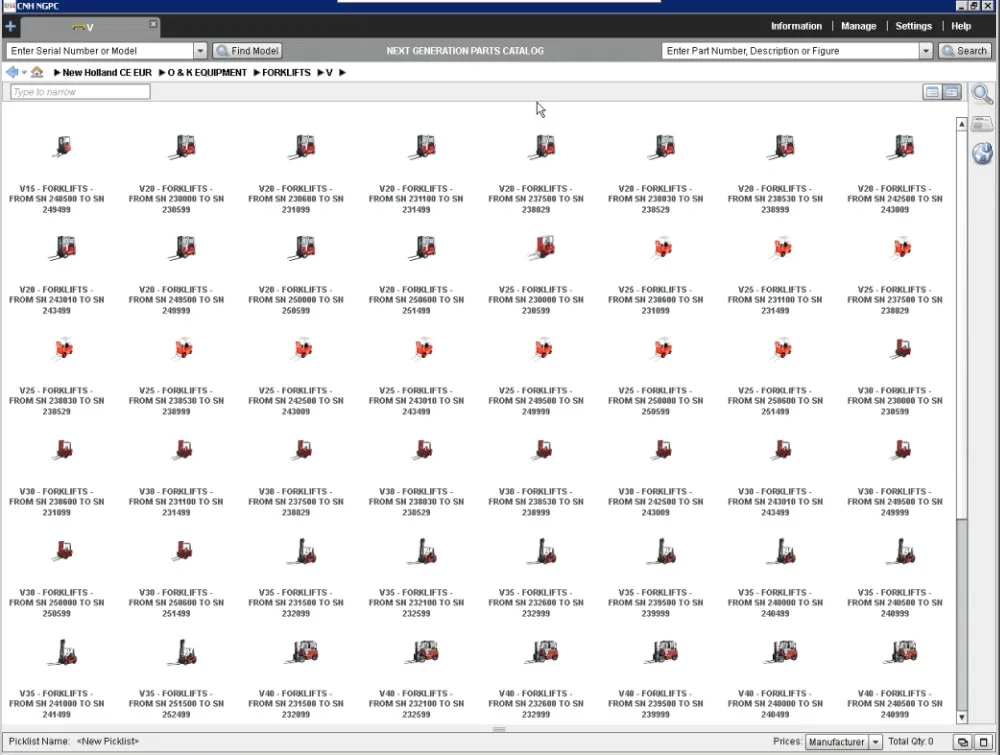Viewport: 1000px width, 755px height.
Task: Open the Manage menu
Action: tap(858, 26)
